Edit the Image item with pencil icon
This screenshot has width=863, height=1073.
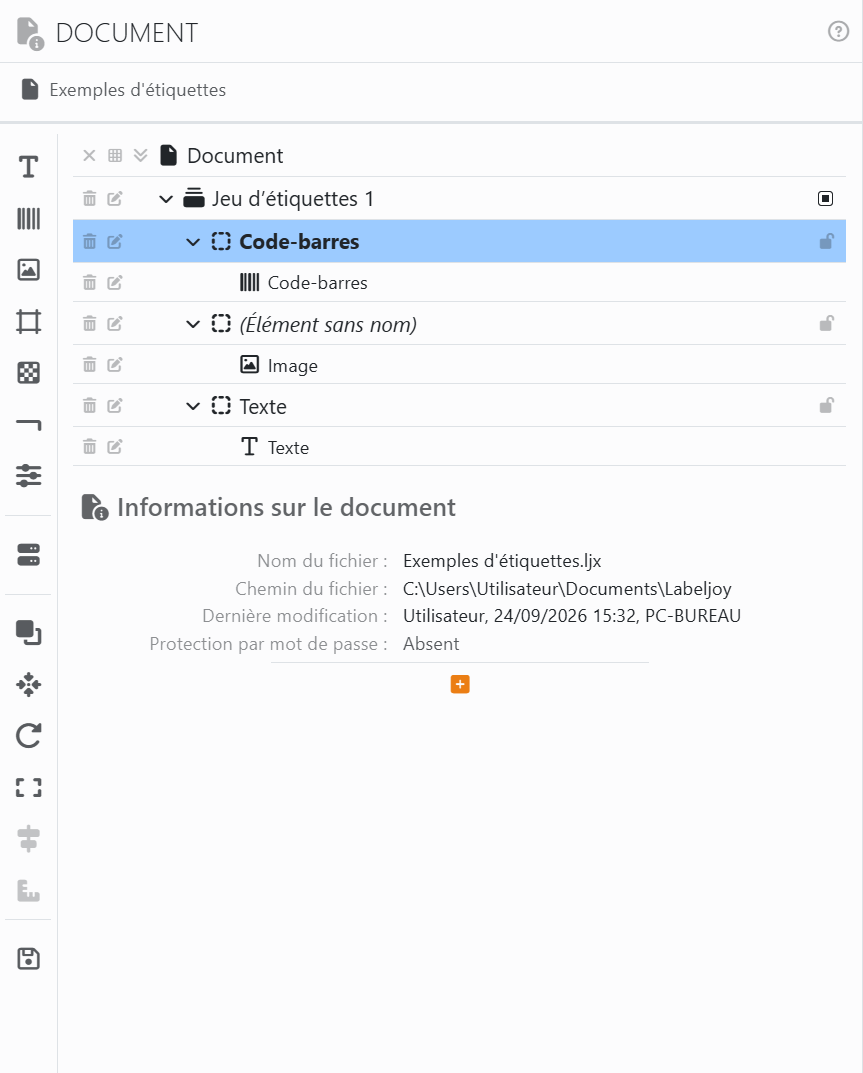pyautogui.click(x=114, y=364)
